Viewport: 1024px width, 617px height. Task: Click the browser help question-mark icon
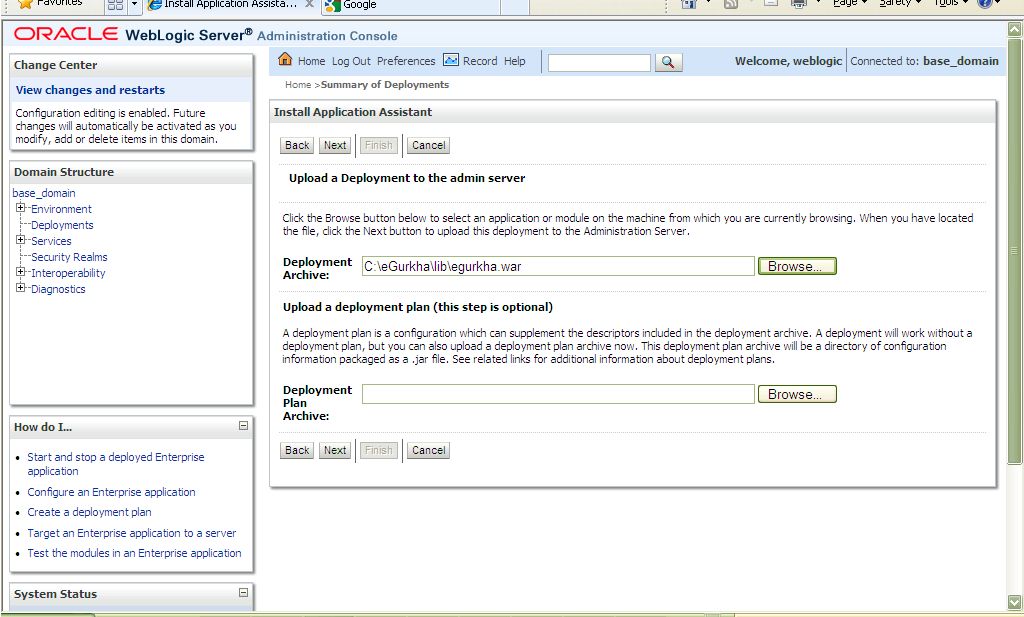pyautogui.click(x=985, y=3)
